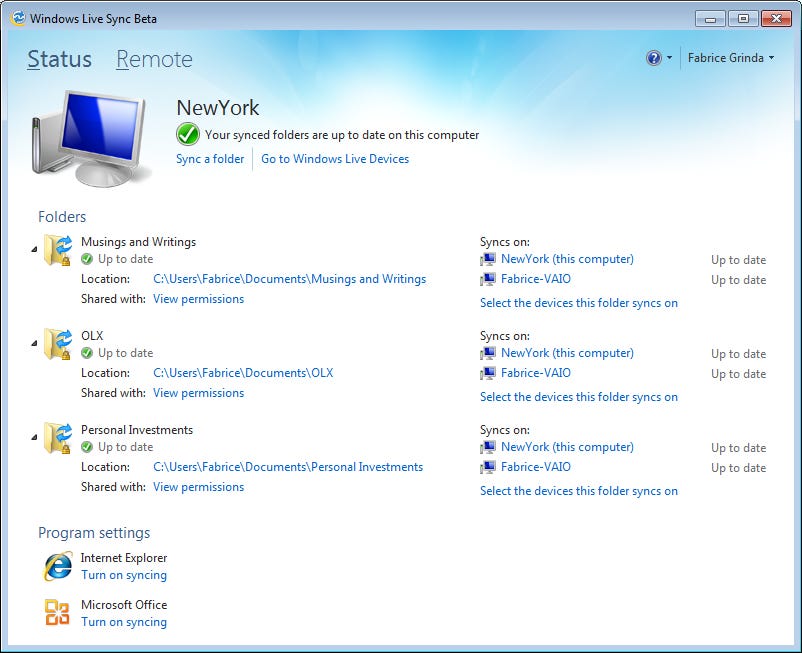Image resolution: width=802 pixels, height=653 pixels.
Task: Click the Windows Live Sync title bar icon
Action: click(18, 18)
